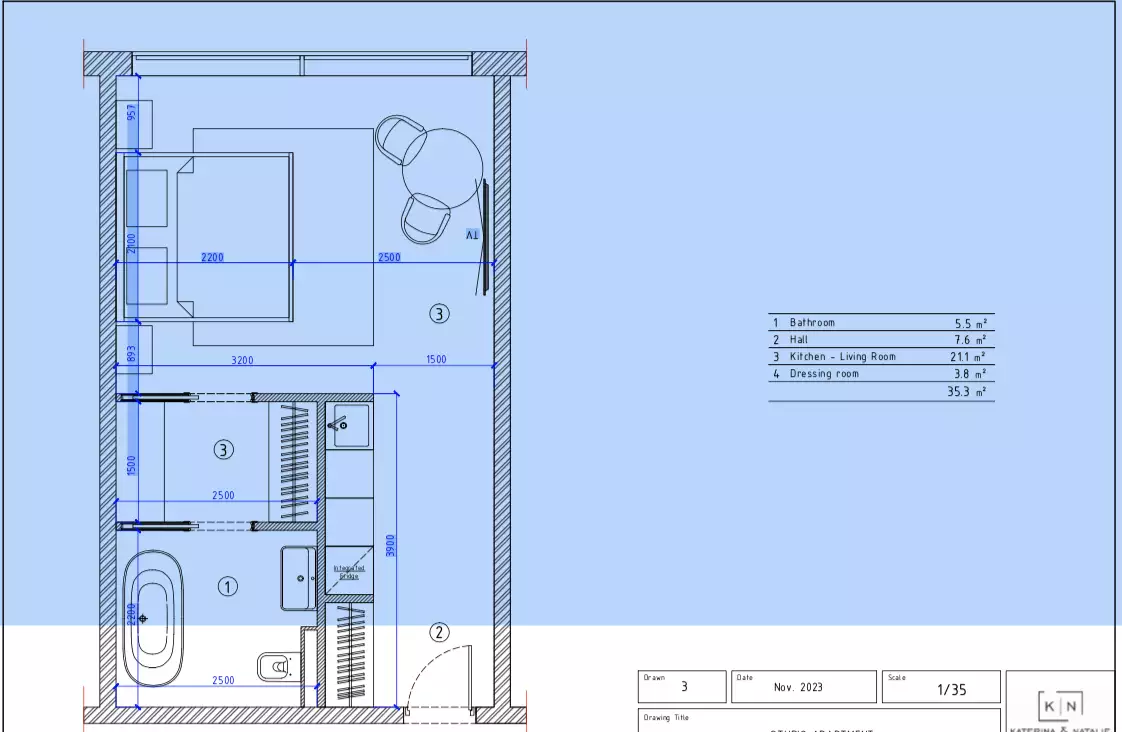This screenshot has height=732, width=1122.
Task: Select the 2500 dimension at the bathroom bottom
Action: point(223,680)
